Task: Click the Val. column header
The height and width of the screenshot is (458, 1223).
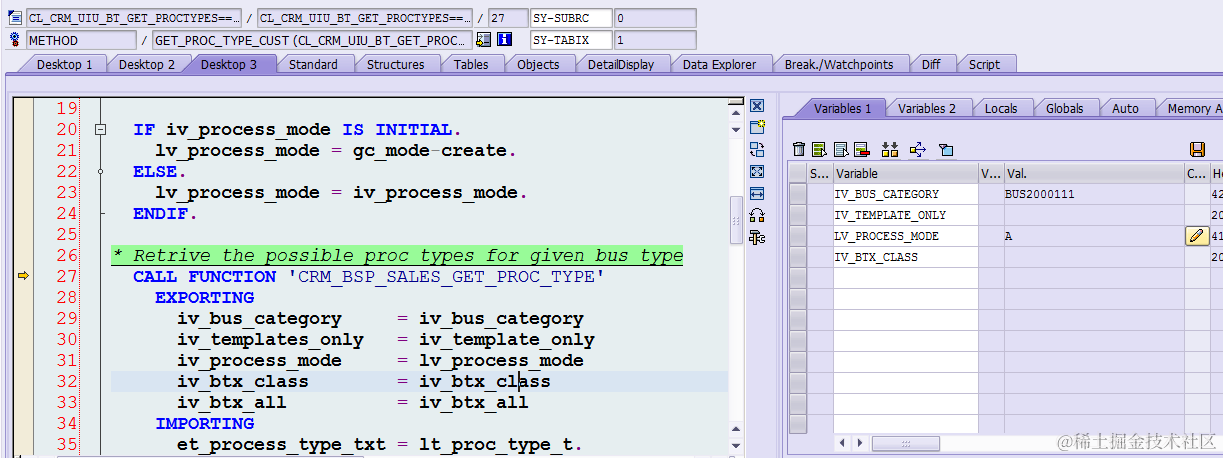Action: click(x=1094, y=174)
